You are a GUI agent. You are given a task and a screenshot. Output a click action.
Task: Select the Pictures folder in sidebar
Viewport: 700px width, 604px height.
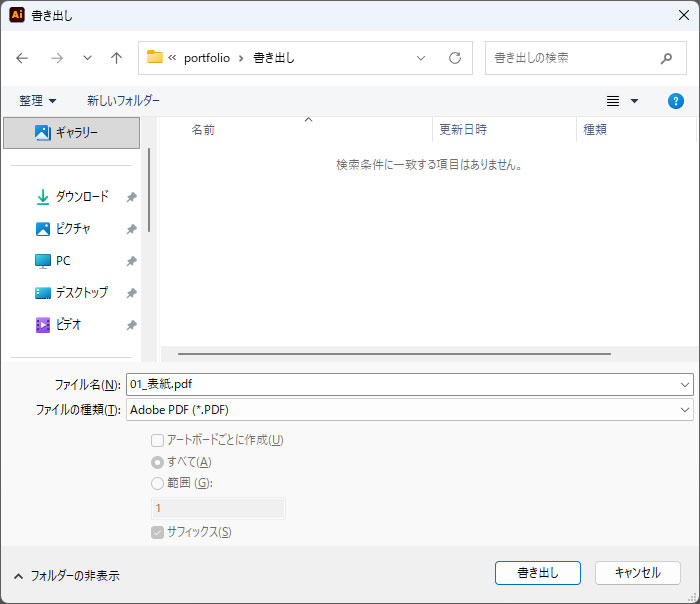(x=73, y=229)
